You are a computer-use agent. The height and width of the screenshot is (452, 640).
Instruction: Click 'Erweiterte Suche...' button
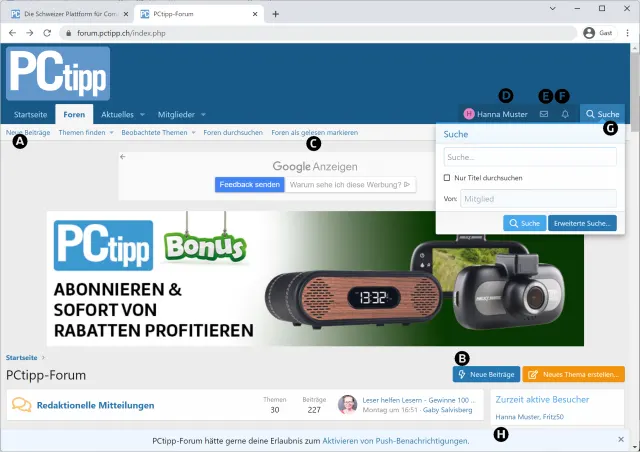pos(582,223)
